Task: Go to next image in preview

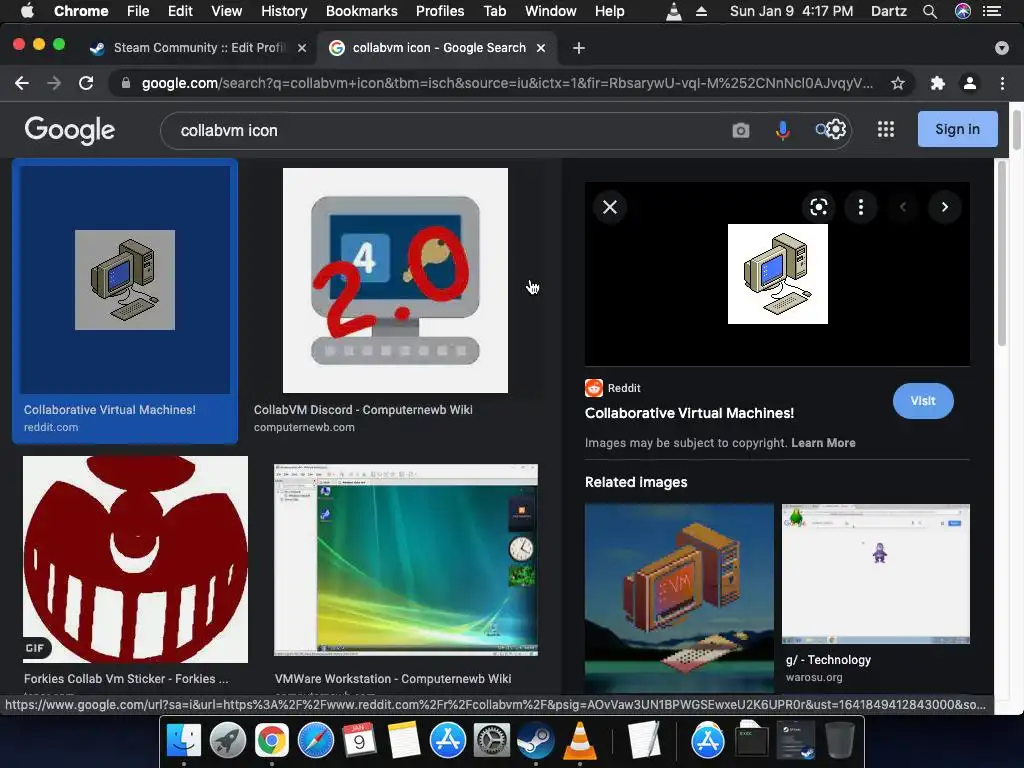Action: click(944, 207)
